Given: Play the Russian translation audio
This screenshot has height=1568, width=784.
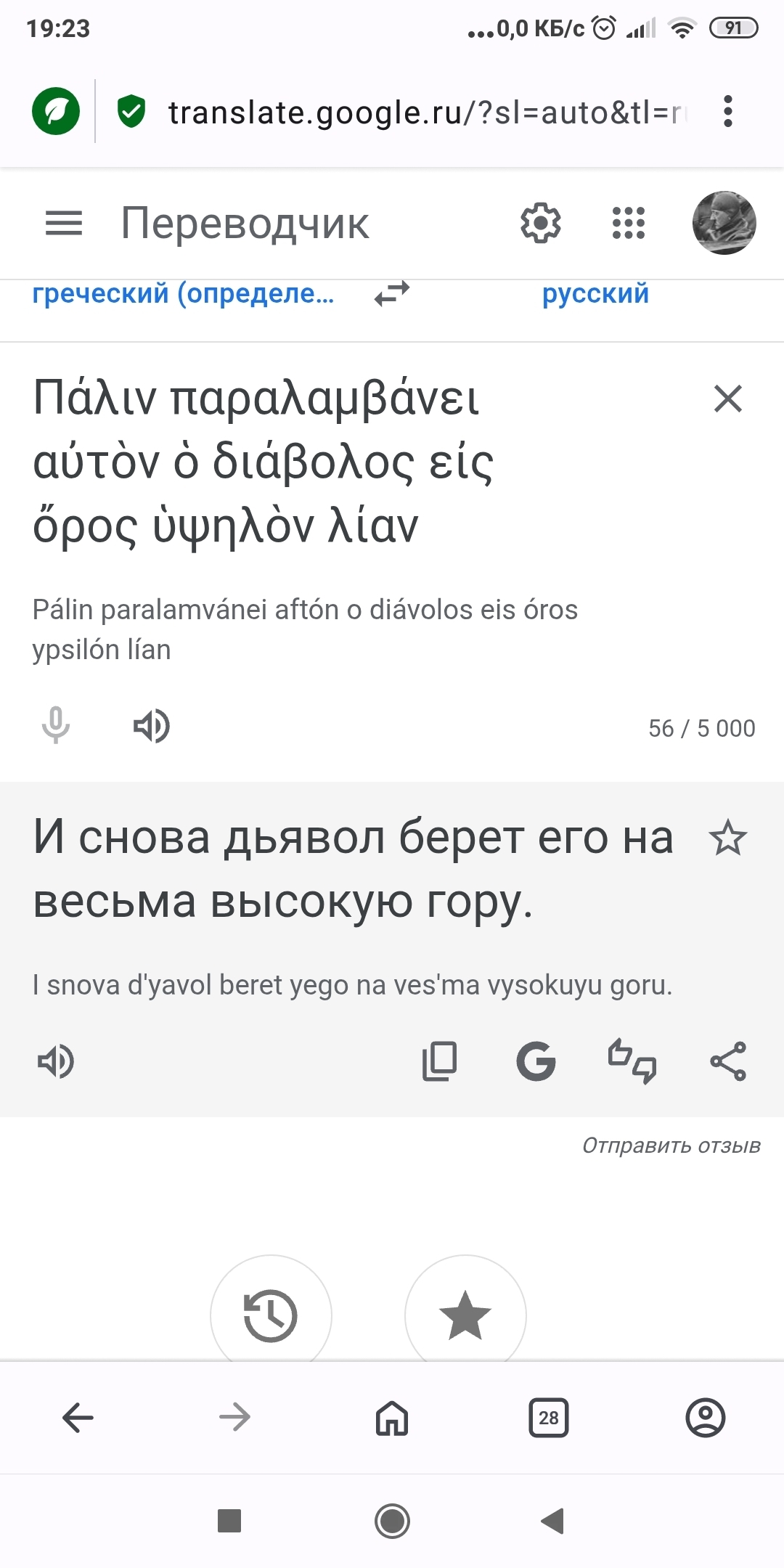Looking at the screenshot, I should [56, 1061].
